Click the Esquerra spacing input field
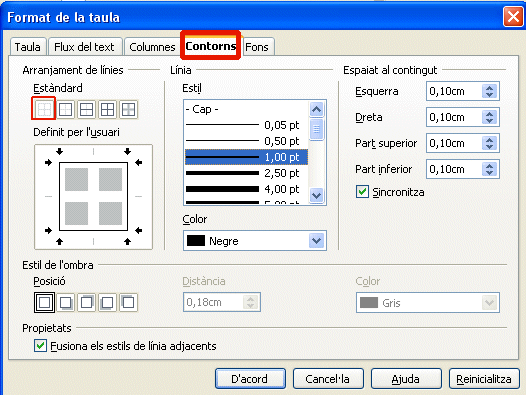The width and height of the screenshot is (526, 395). coord(455,91)
